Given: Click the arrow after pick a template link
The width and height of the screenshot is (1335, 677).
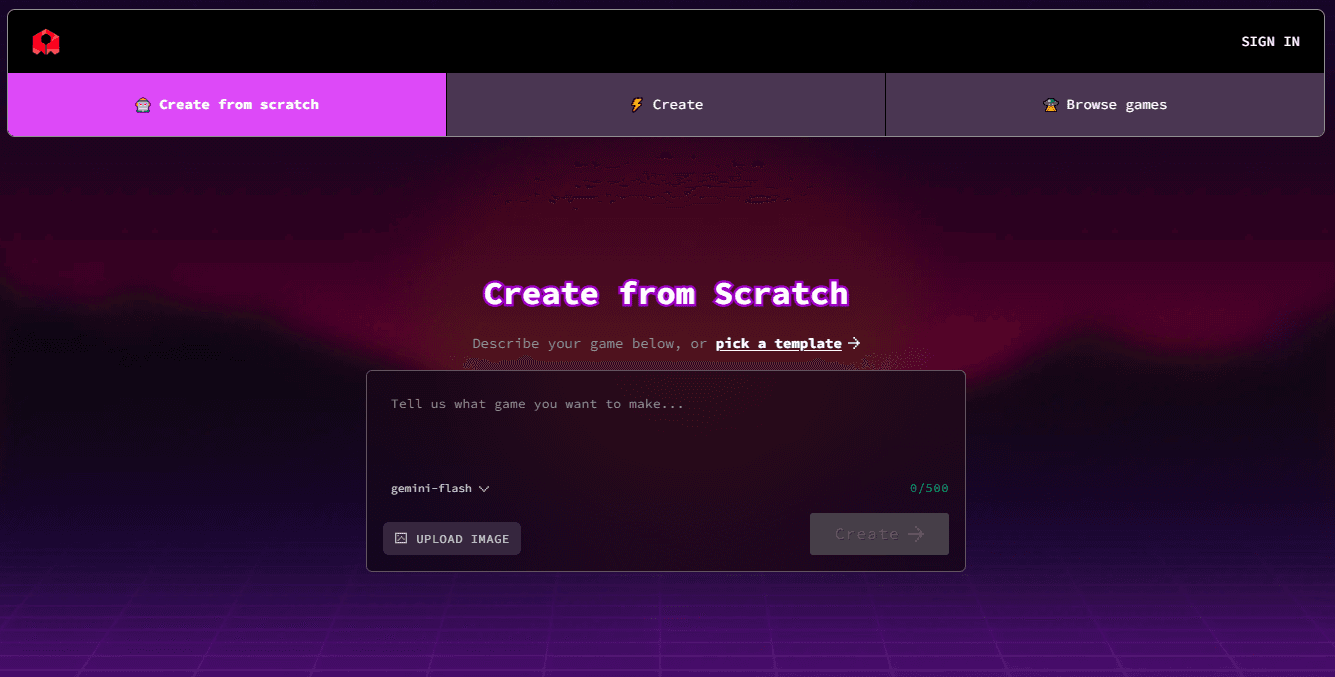Looking at the screenshot, I should coord(855,343).
